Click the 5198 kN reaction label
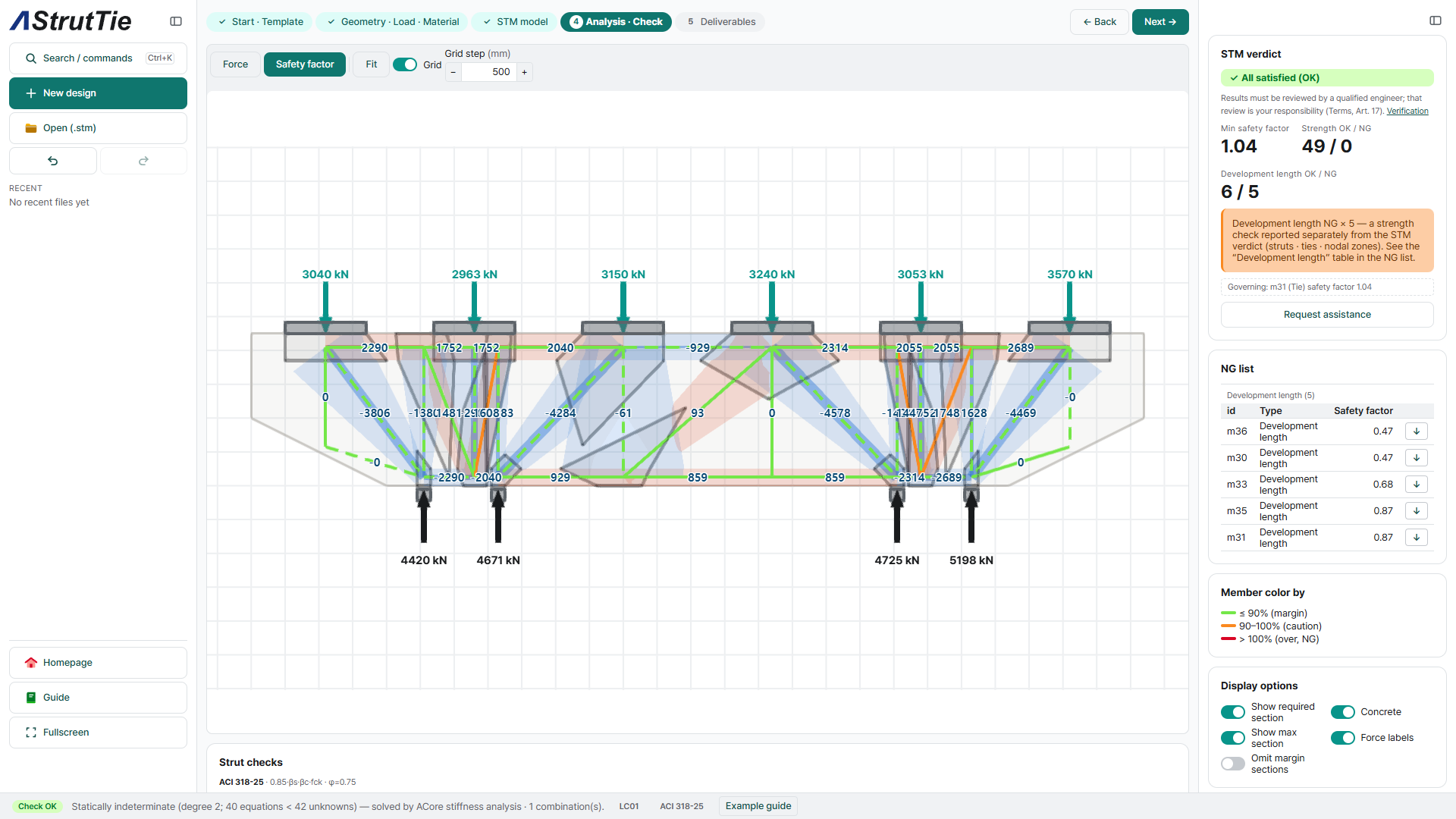The height and width of the screenshot is (819, 1456). coord(971,560)
